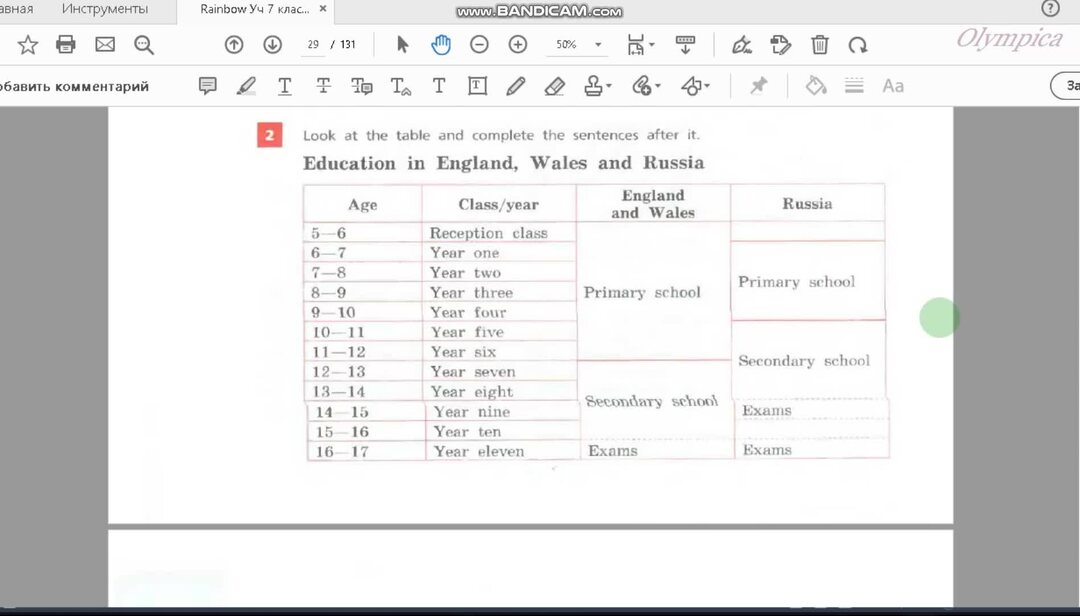Activate the hand pan tool
Screen dimensions: 1080x616
pos(441,45)
